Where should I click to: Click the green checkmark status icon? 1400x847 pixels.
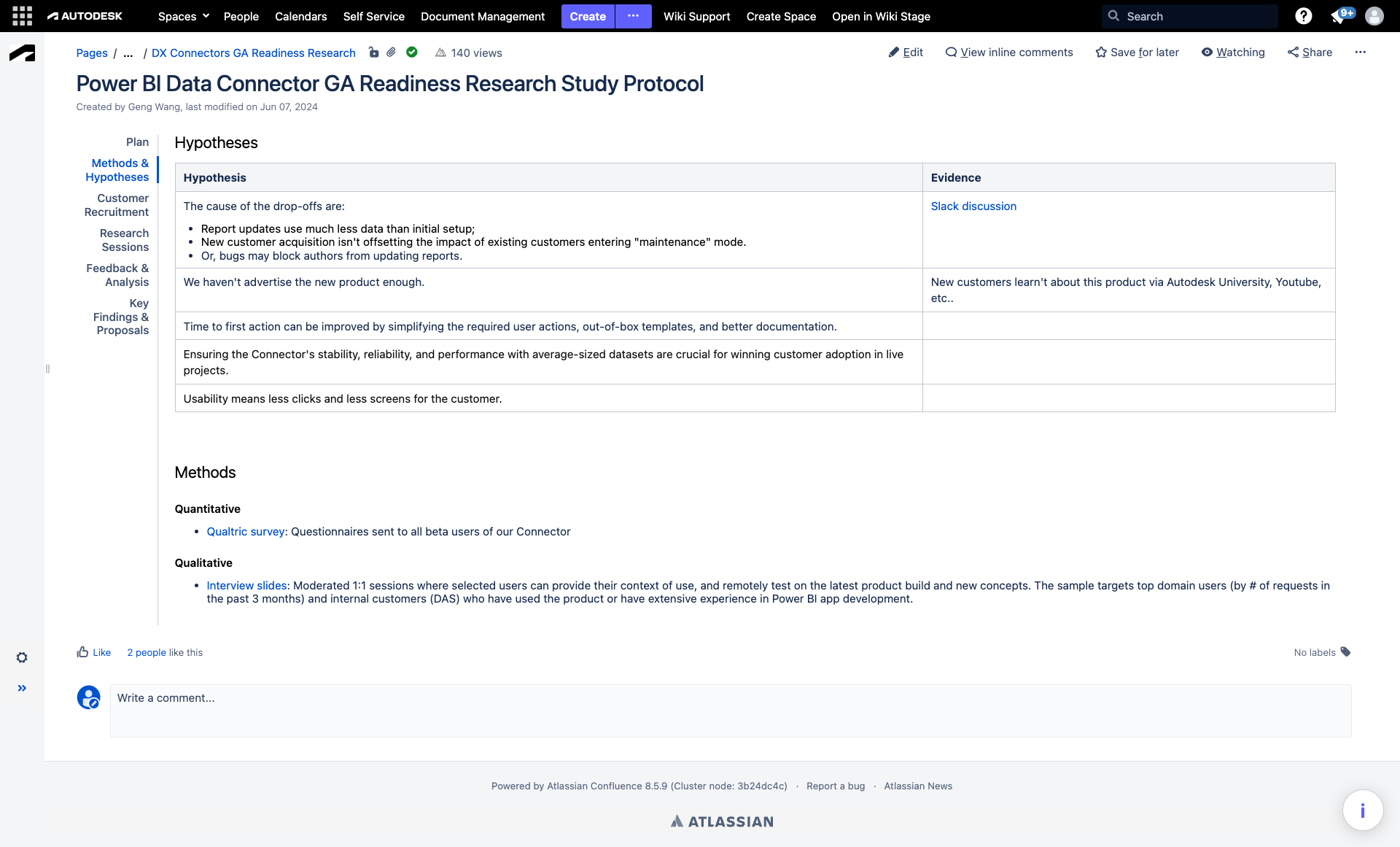pos(412,52)
